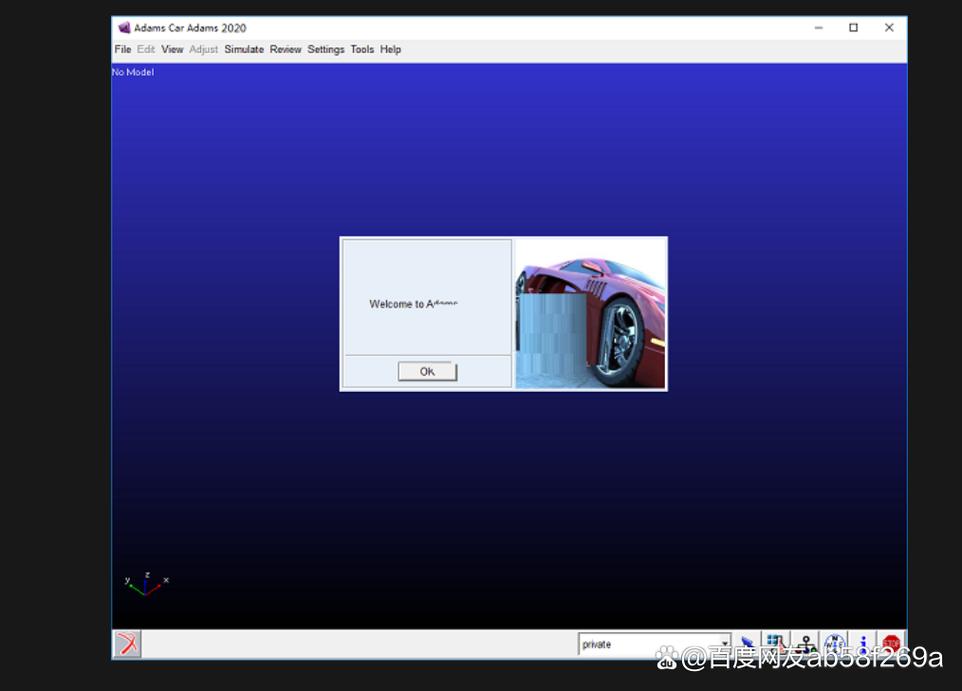Click the red command window icon in status bar
The width and height of the screenshot is (962, 691).
(x=127, y=644)
